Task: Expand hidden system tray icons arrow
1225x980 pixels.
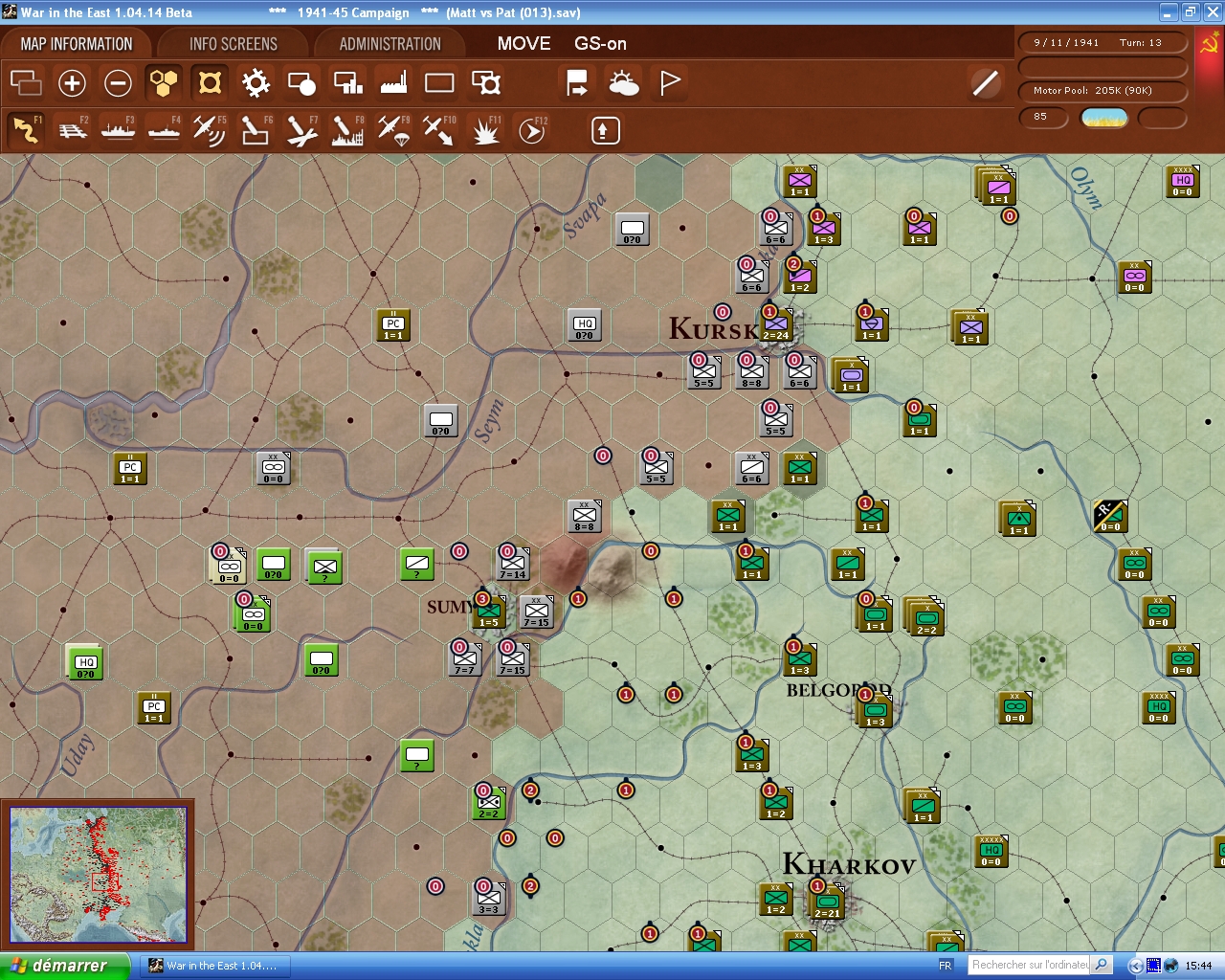Action: pos(1135,966)
